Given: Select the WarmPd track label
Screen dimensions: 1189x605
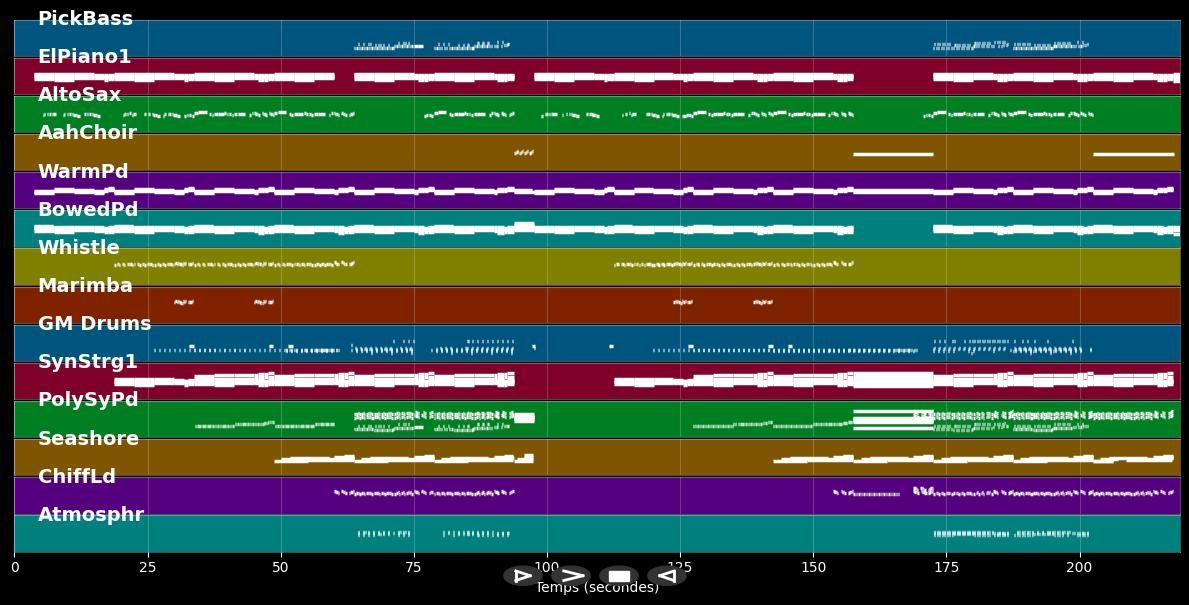Looking at the screenshot, I should tap(83, 172).
